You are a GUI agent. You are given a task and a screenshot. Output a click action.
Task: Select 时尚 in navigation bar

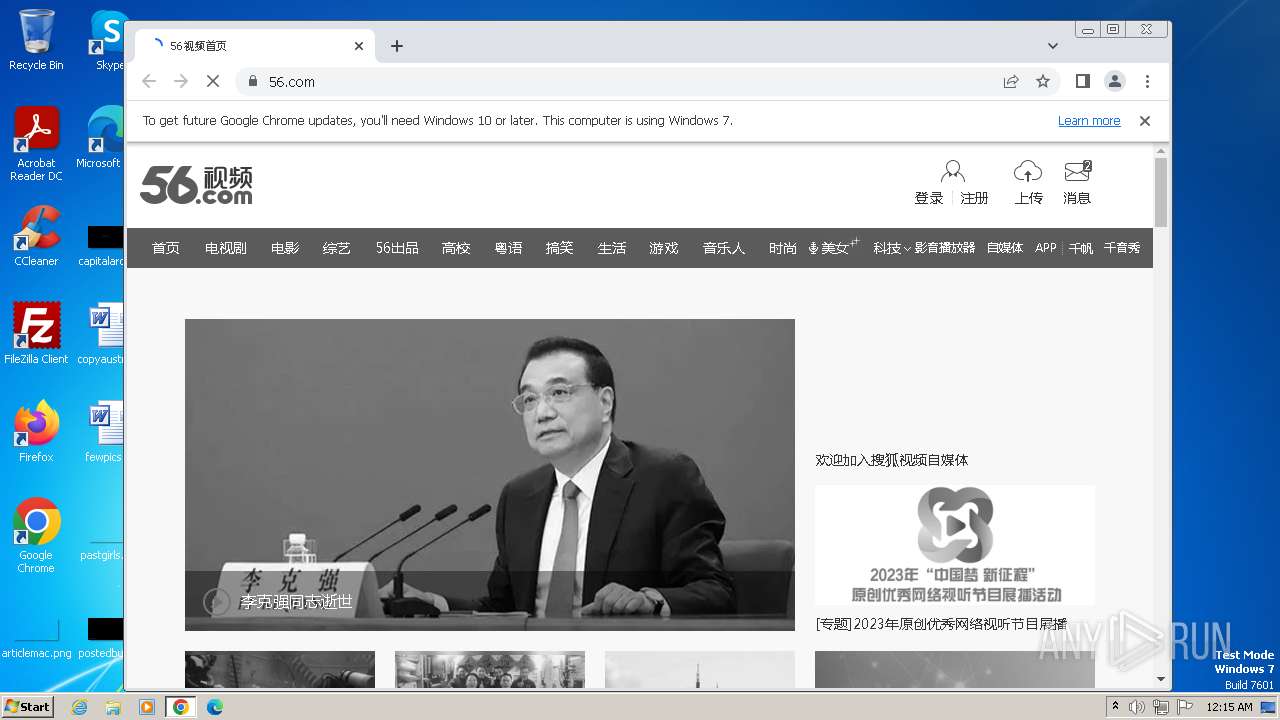[x=783, y=248]
